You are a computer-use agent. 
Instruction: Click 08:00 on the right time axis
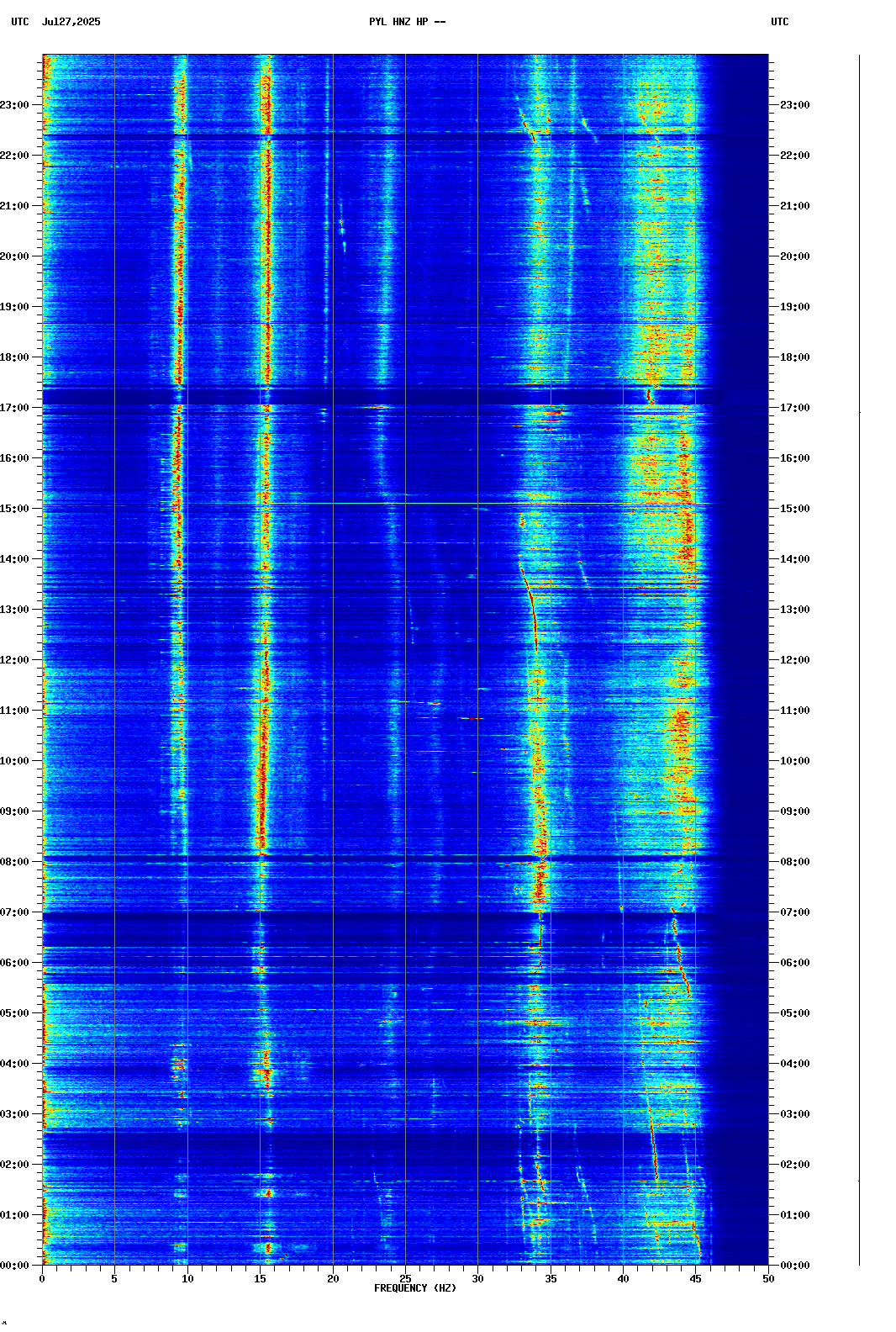point(795,862)
